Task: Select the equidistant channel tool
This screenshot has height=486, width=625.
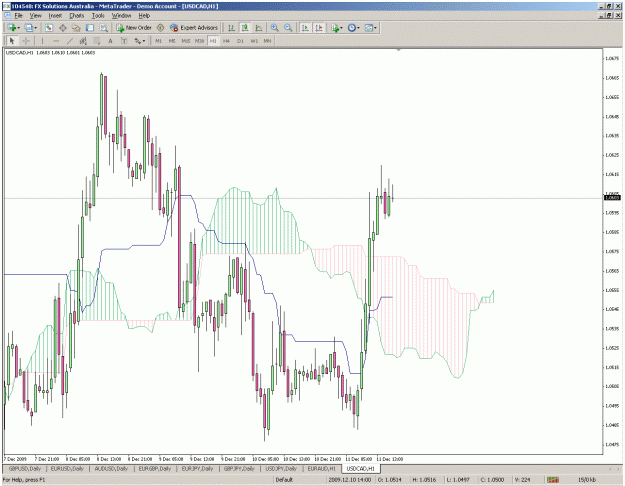Action: [x=83, y=41]
